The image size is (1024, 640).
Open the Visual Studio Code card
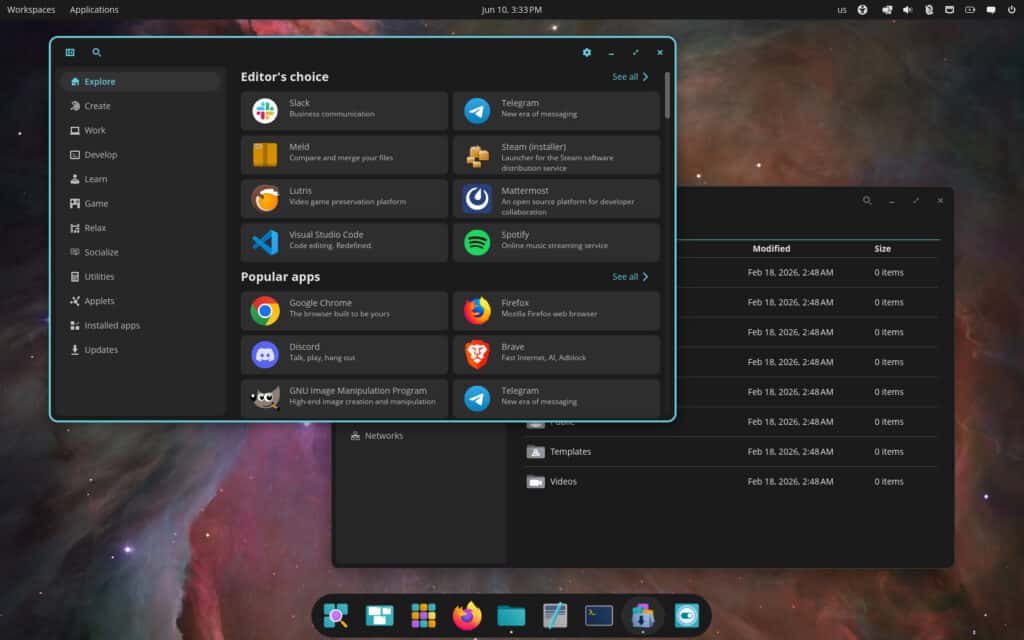tap(344, 242)
